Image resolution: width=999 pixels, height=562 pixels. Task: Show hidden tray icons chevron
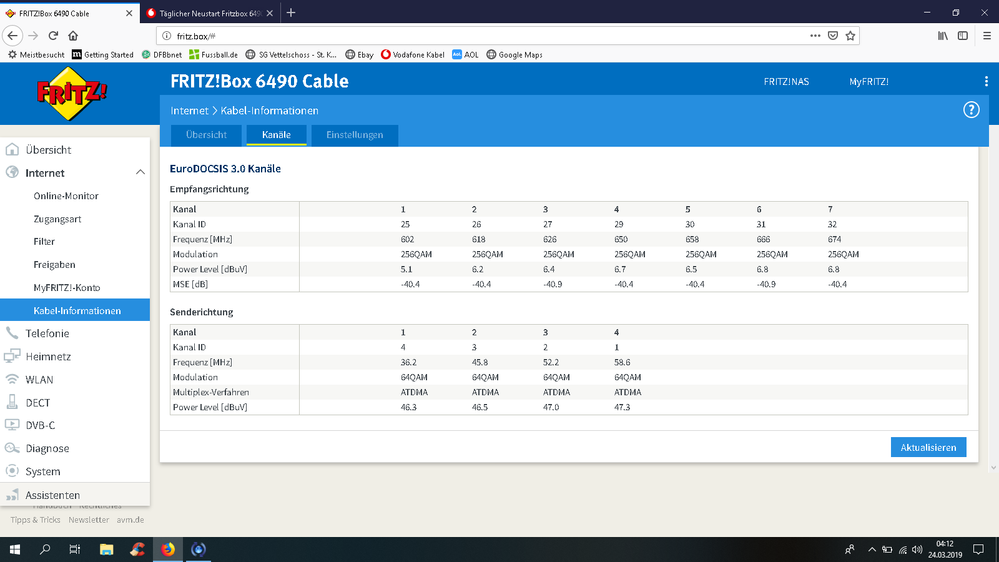click(x=872, y=549)
